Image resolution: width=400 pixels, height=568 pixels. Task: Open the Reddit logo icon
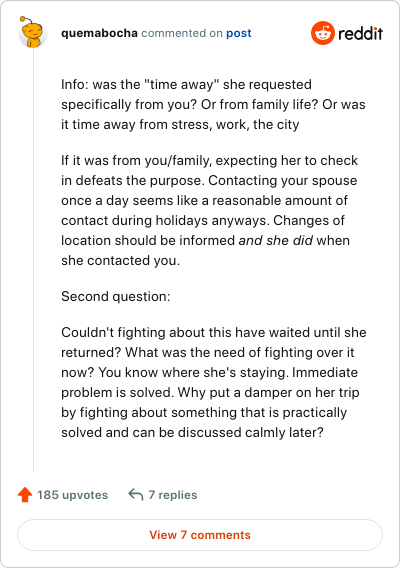pyautogui.click(x=322, y=33)
